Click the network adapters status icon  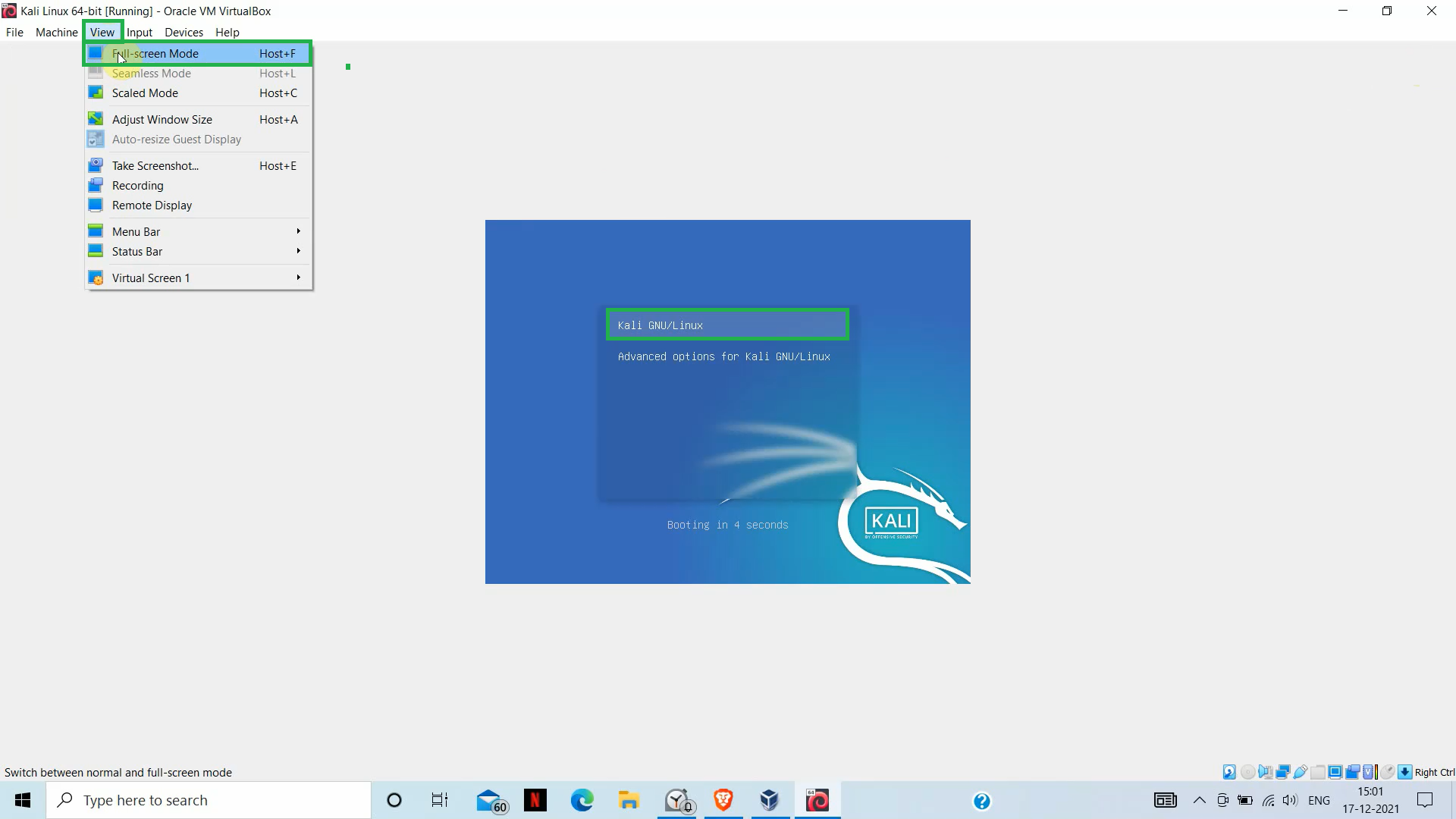coord(1283,771)
